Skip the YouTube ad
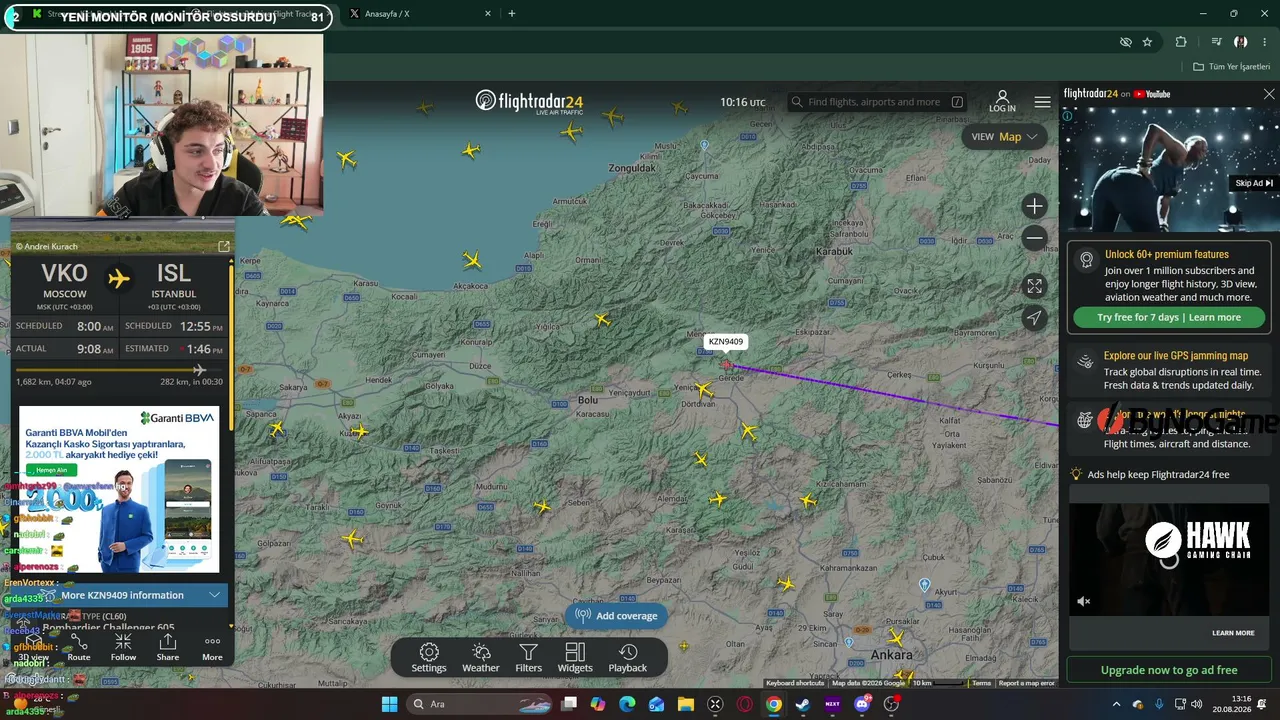 [x=1254, y=183]
